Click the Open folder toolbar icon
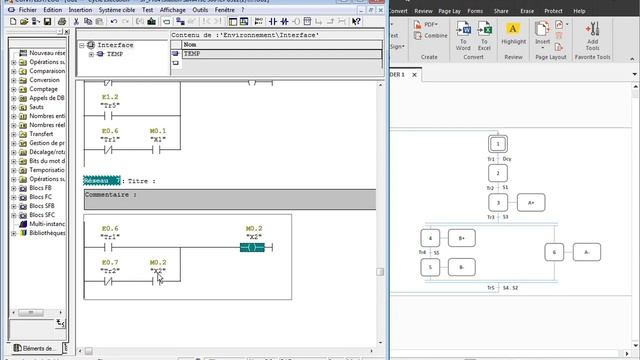The height and width of the screenshot is (360, 640). coord(24,21)
